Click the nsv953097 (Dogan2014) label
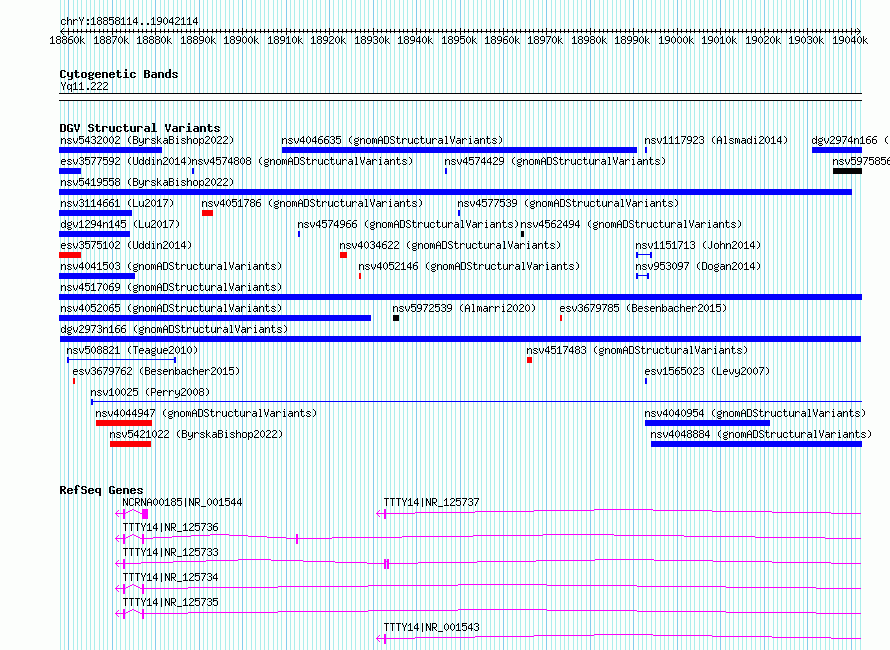This screenshot has width=890, height=650. 698,266
